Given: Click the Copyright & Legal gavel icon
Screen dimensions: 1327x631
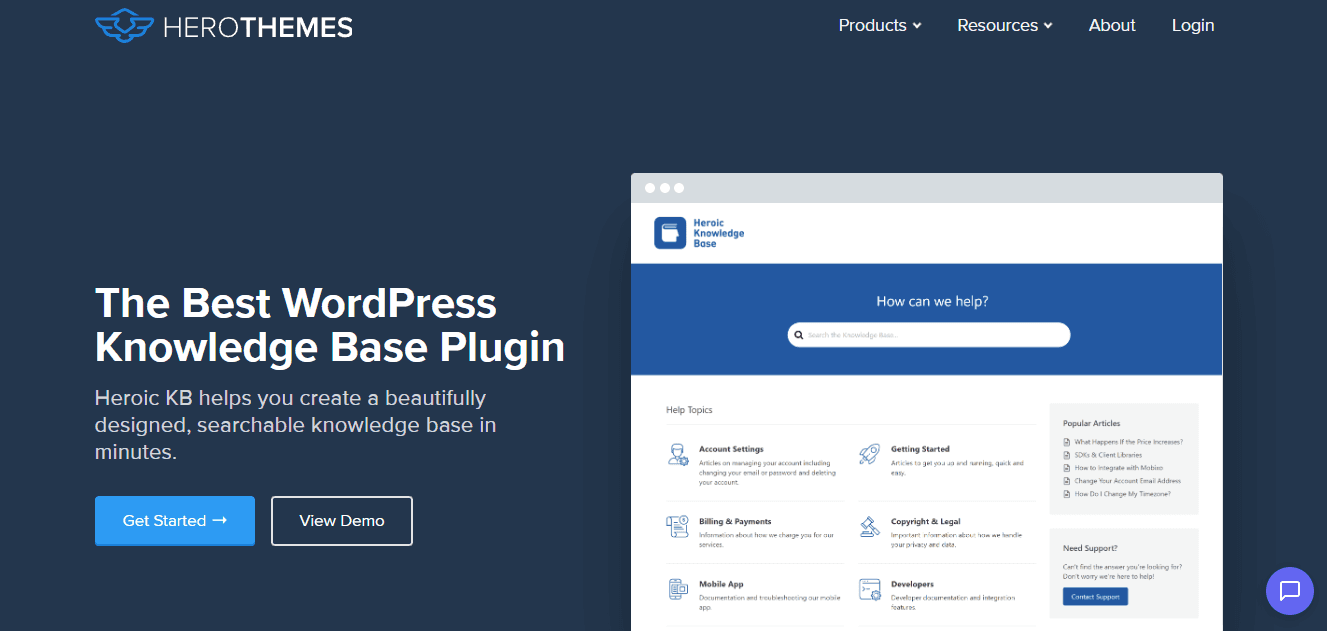Looking at the screenshot, I should coord(869,526).
